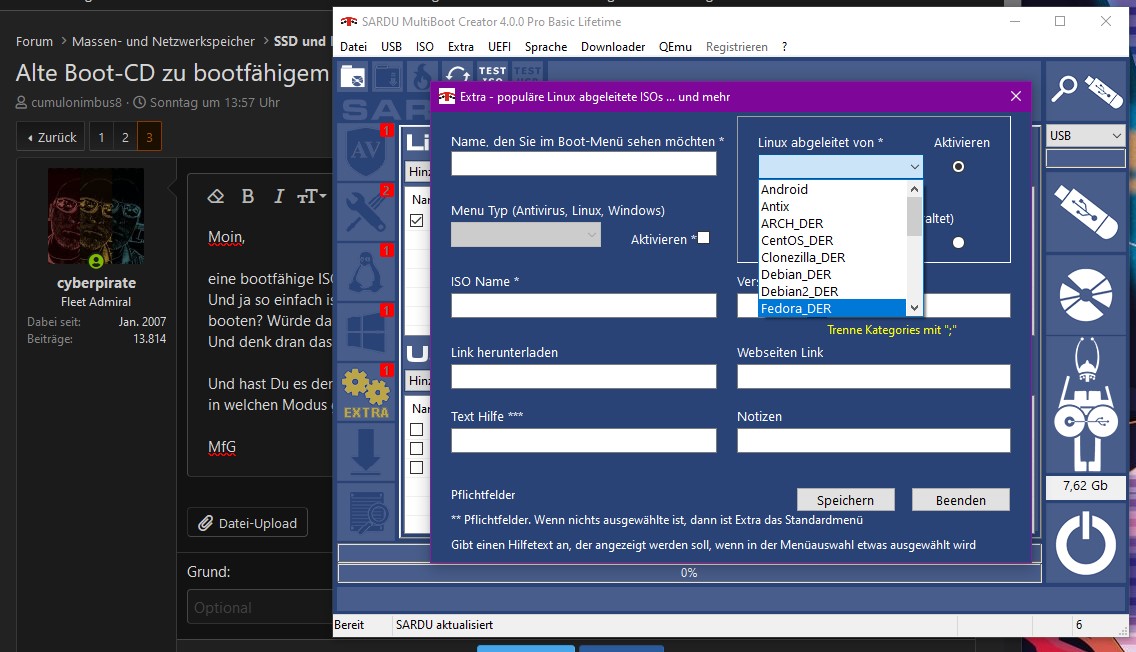Open the Downloader menu
The image size is (1136, 652).
613,46
